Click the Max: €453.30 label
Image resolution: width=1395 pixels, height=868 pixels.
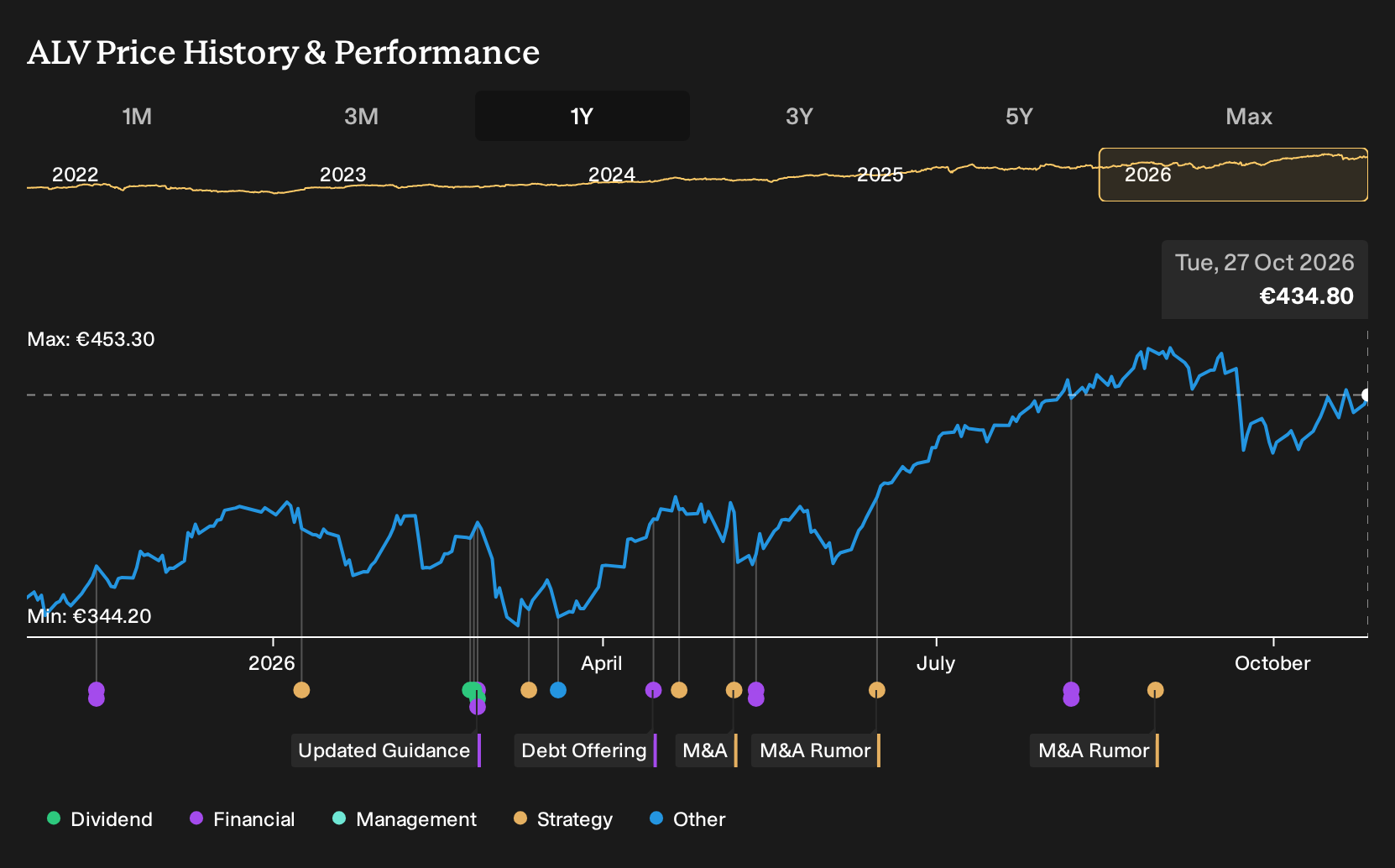pyautogui.click(x=91, y=339)
